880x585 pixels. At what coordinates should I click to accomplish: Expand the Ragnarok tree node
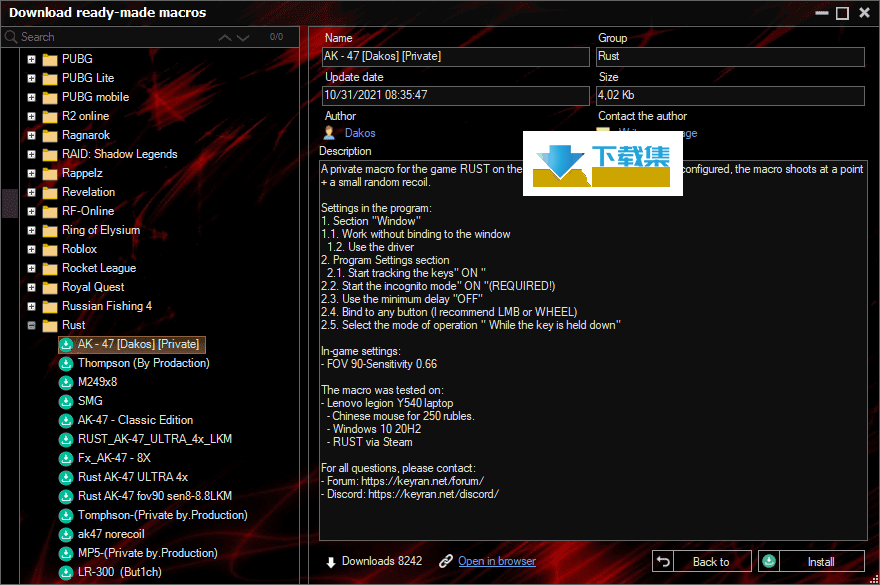(31, 135)
